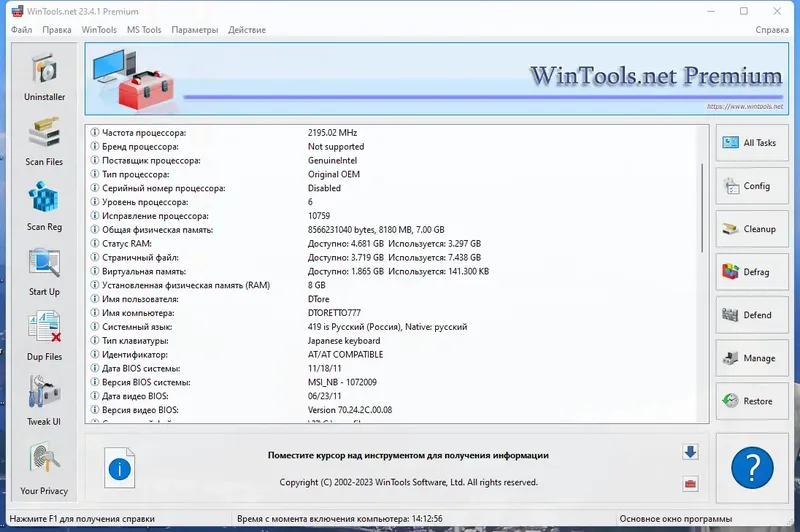Click the MSI_NB - 1072009 value
Screen dimensions: 800x532
342,382
